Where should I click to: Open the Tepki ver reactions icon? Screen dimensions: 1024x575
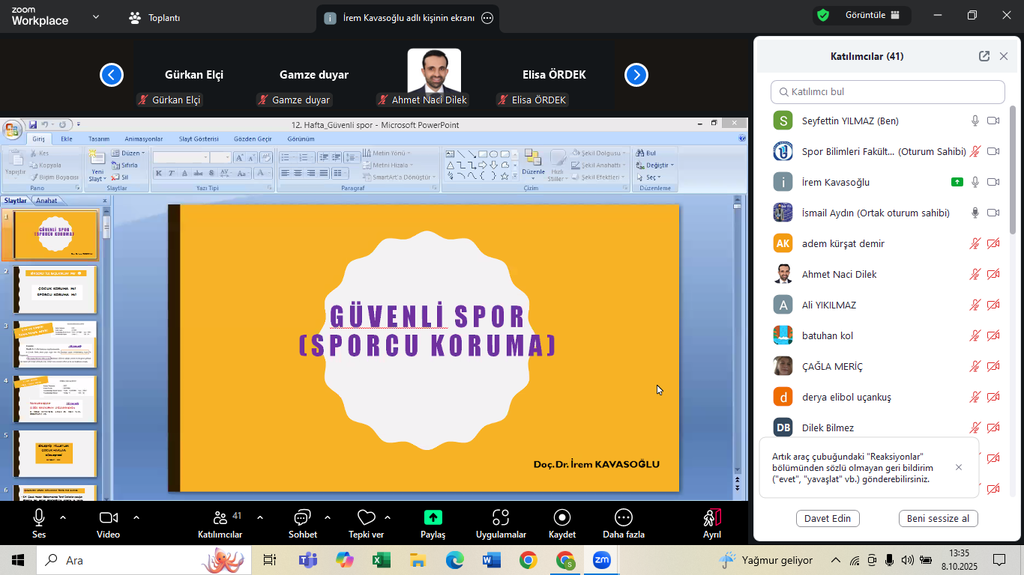(366, 518)
